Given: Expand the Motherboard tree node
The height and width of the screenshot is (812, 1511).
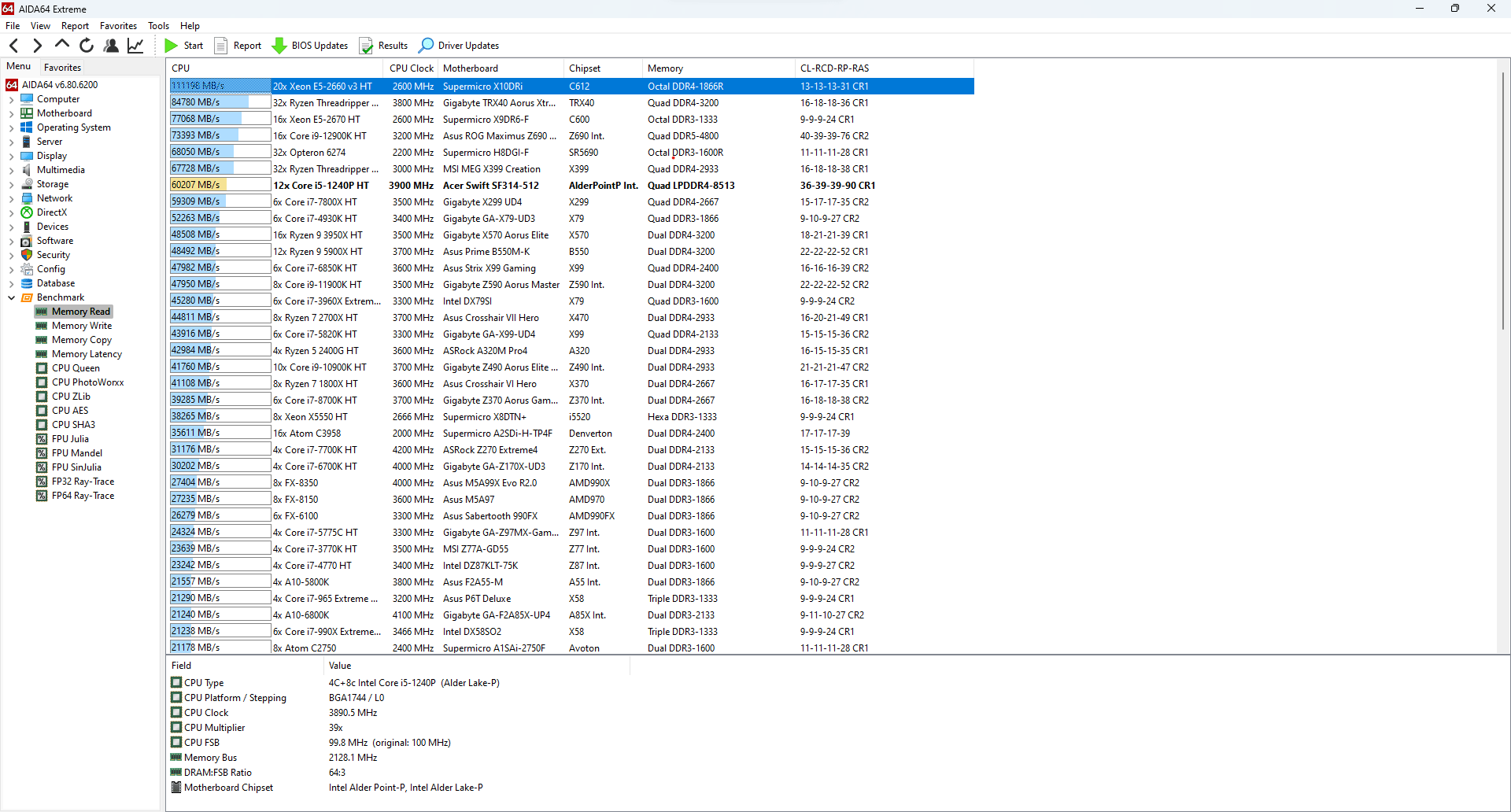Looking at the screenshot, I should point(11,114).
